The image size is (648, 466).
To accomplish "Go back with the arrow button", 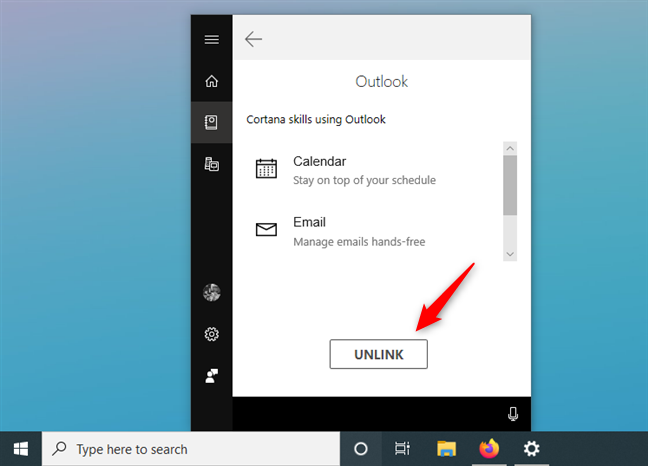I will coord(253,39).
